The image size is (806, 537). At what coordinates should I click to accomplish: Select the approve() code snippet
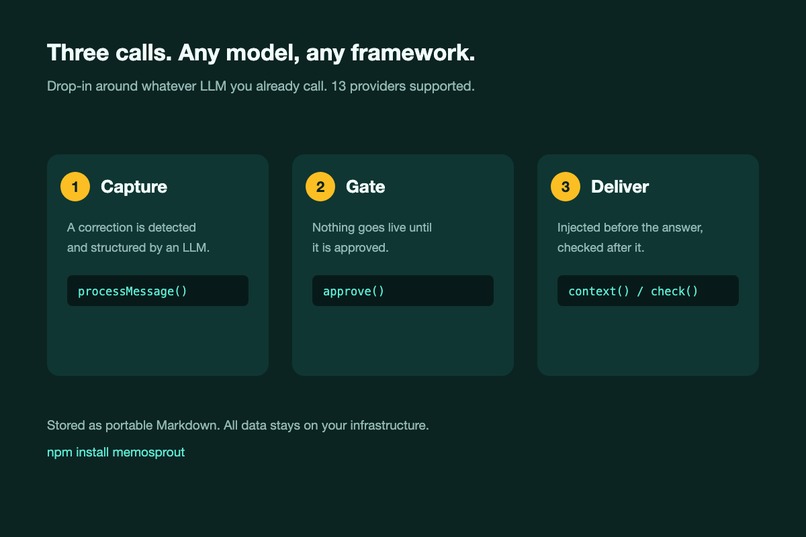[x=403, y=291]
